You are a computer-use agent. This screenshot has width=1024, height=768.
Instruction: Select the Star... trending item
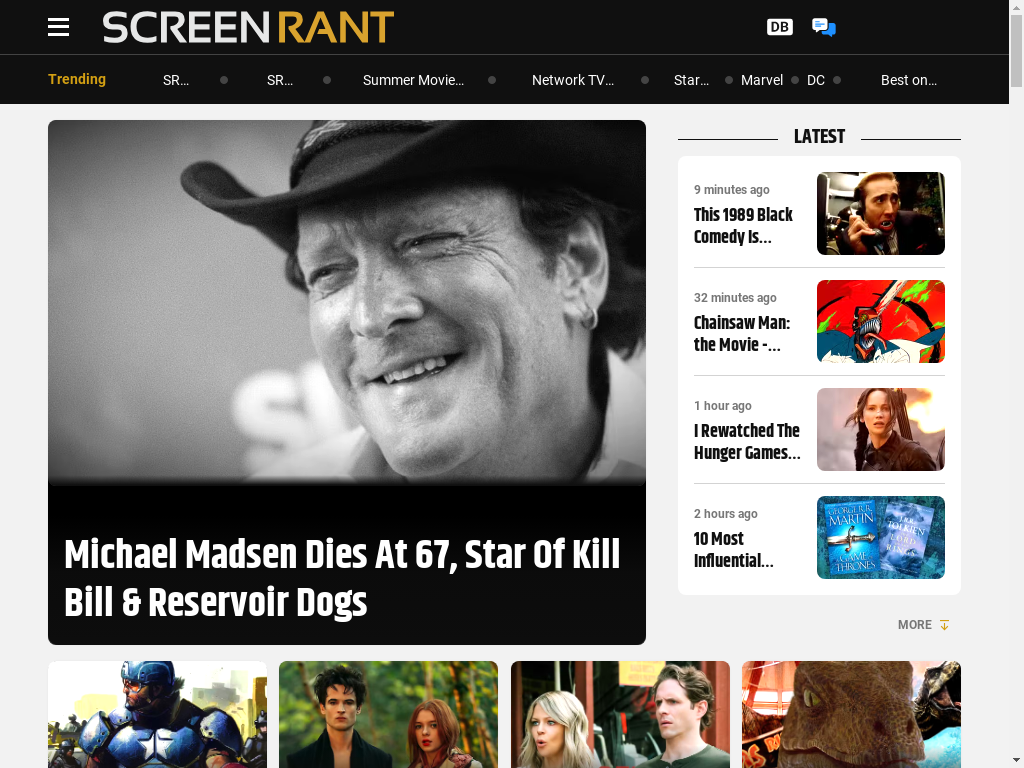(x=691, y=80)
